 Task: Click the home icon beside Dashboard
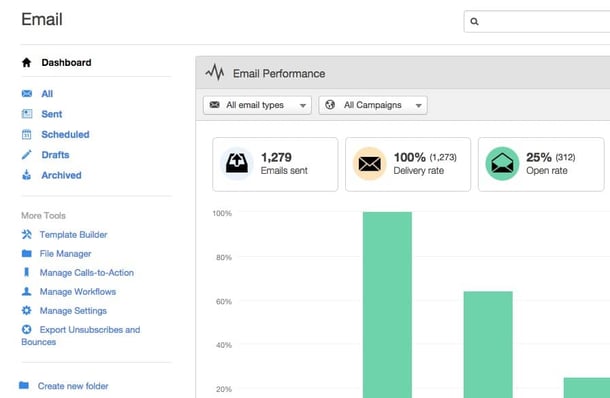pos(26,63)
